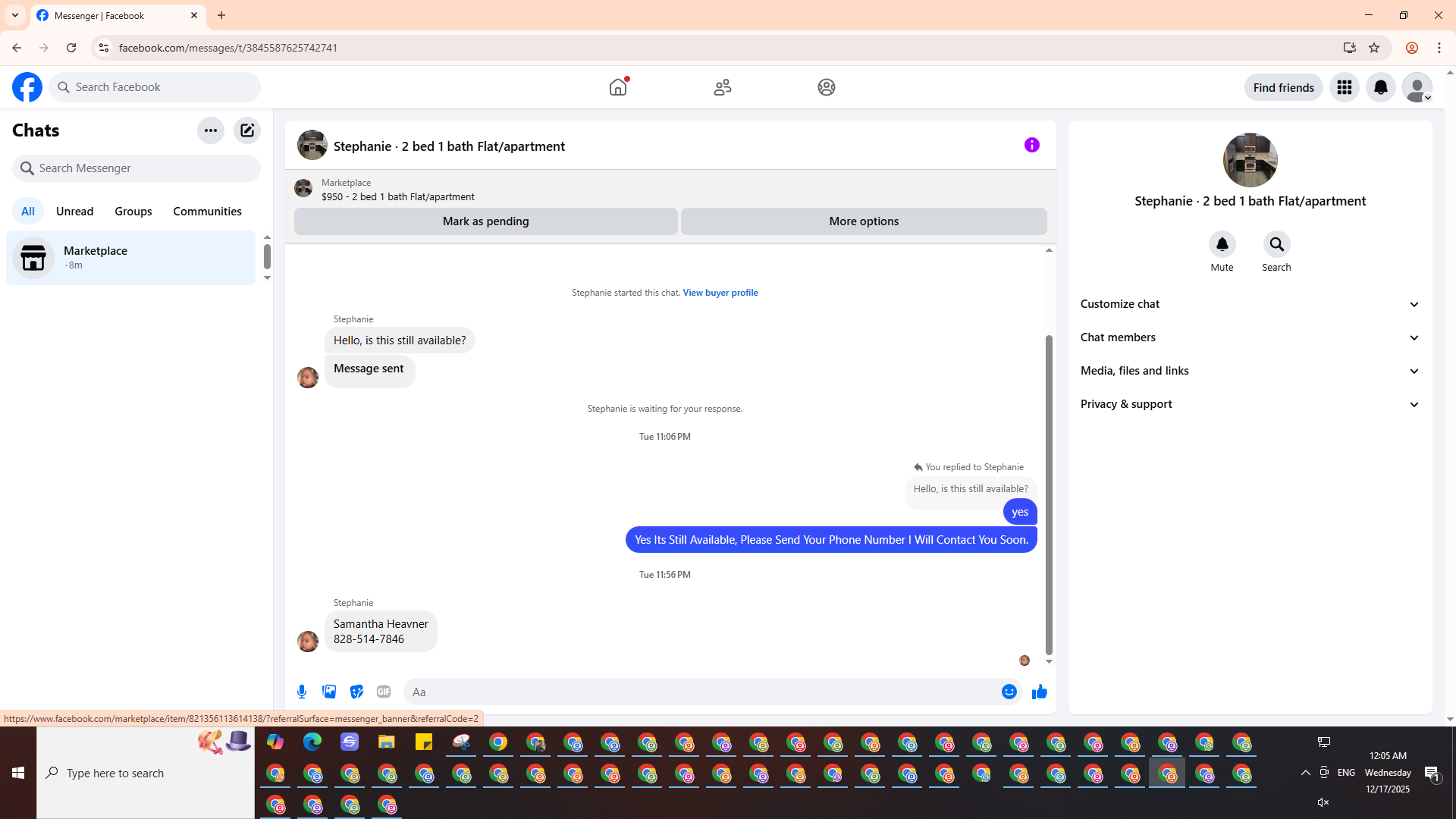Open the notifications bell icon
The width and height of the screenshot is (1456, 819).
1381,87
